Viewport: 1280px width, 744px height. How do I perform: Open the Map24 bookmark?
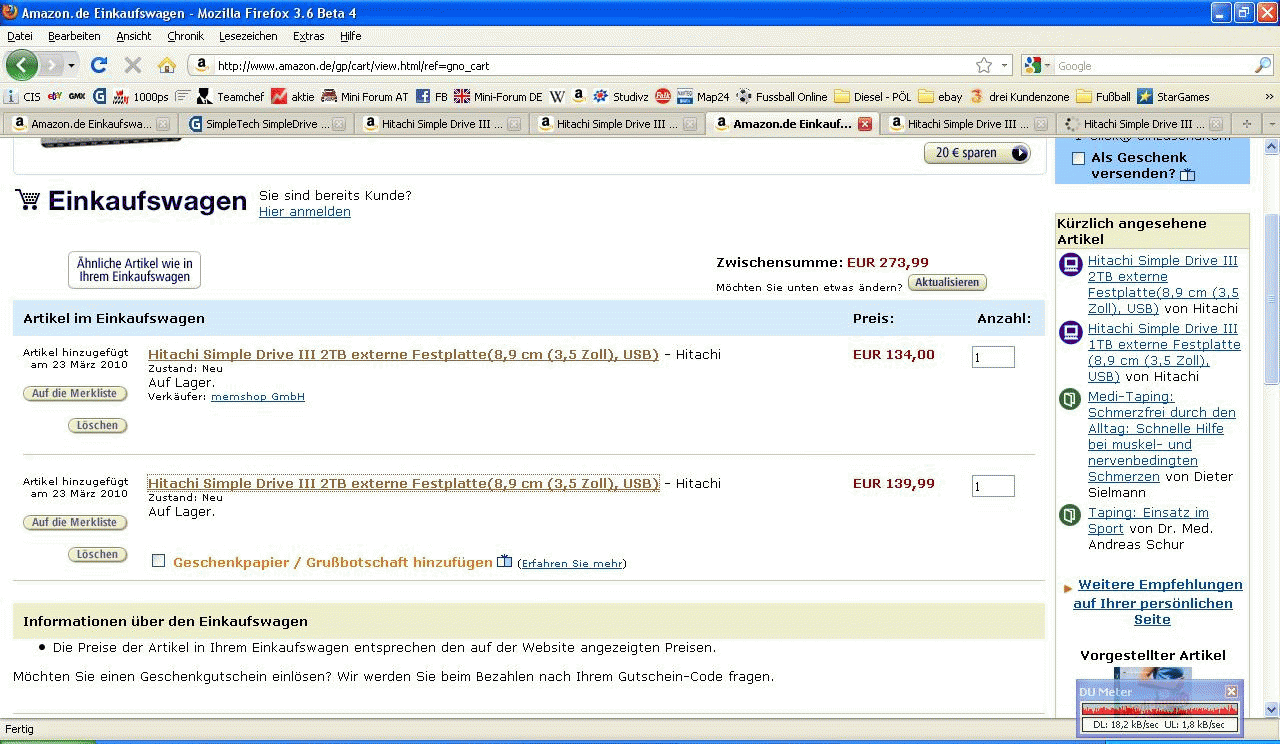tap(704, 97)
